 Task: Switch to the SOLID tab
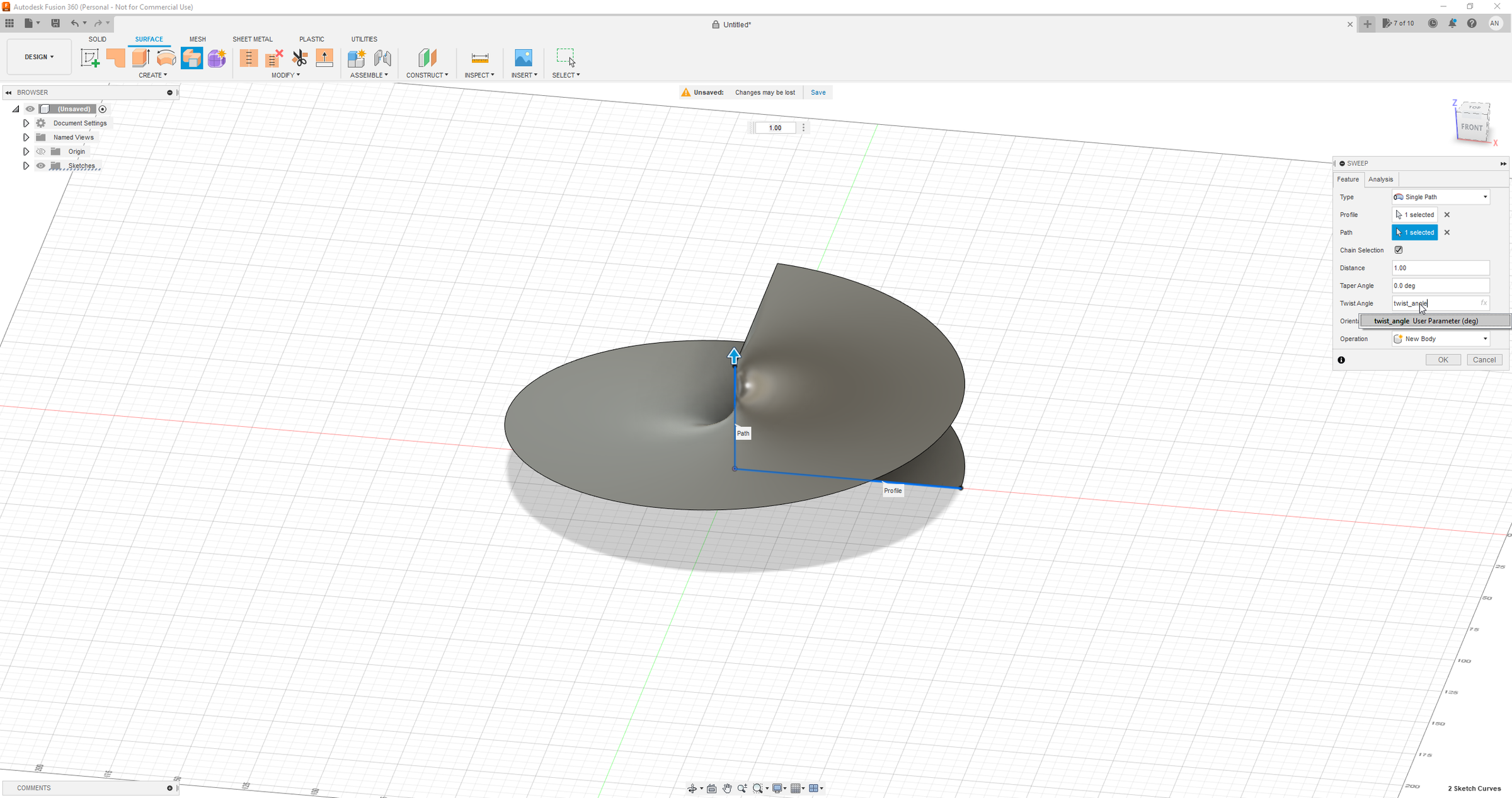click(x=97, y=39)
